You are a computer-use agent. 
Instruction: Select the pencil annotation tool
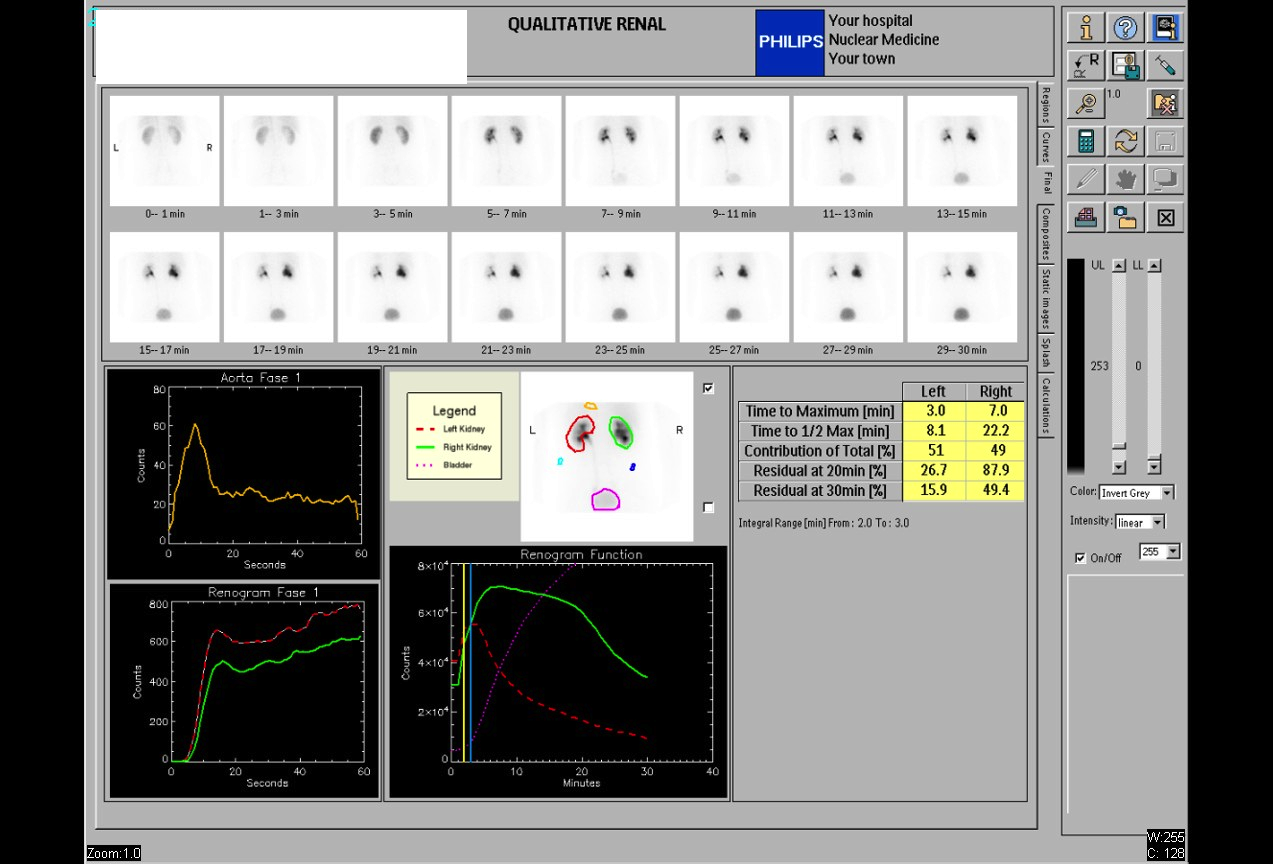coord(1086,179)
